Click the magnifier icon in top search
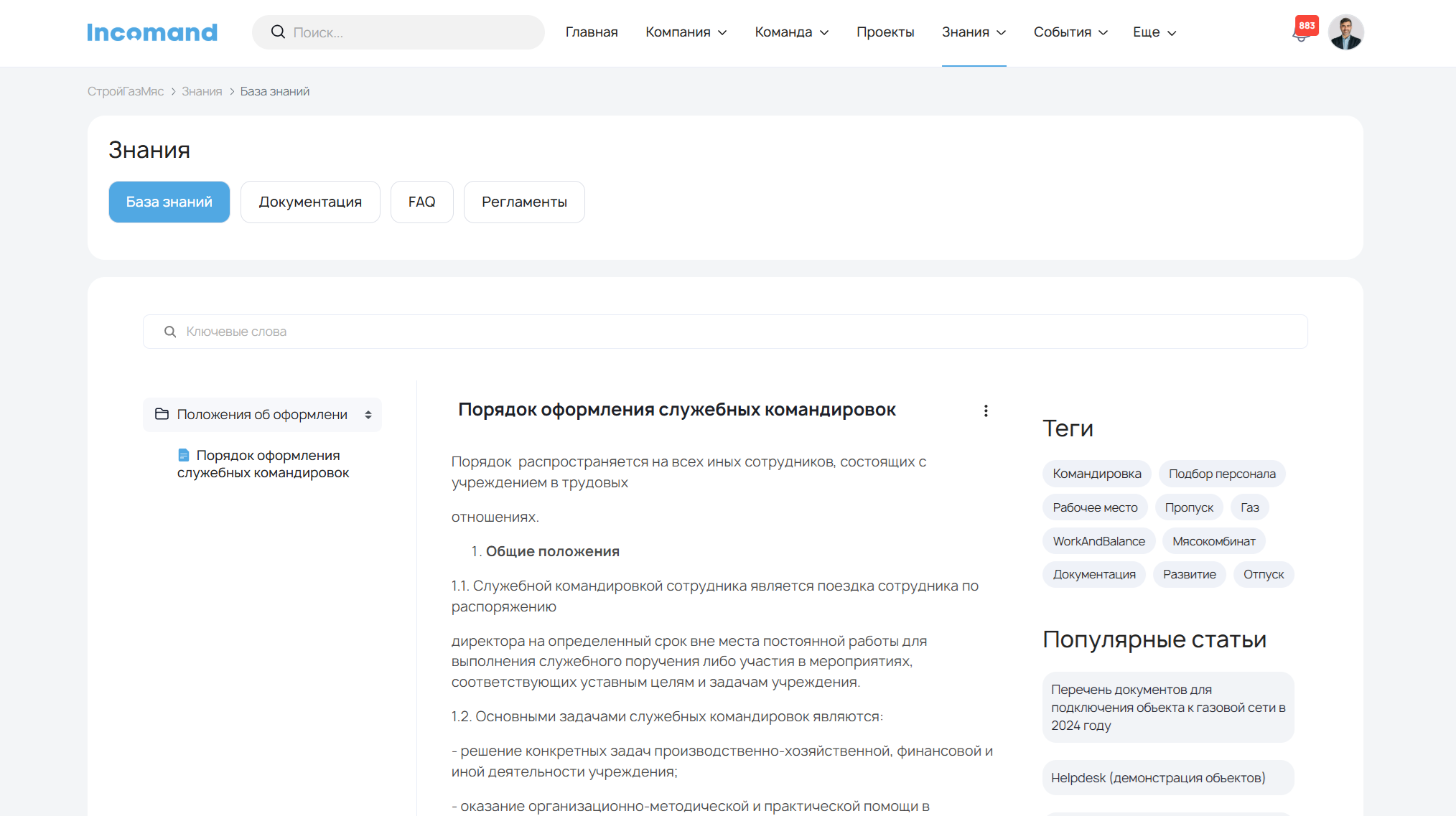 (278, 32)
